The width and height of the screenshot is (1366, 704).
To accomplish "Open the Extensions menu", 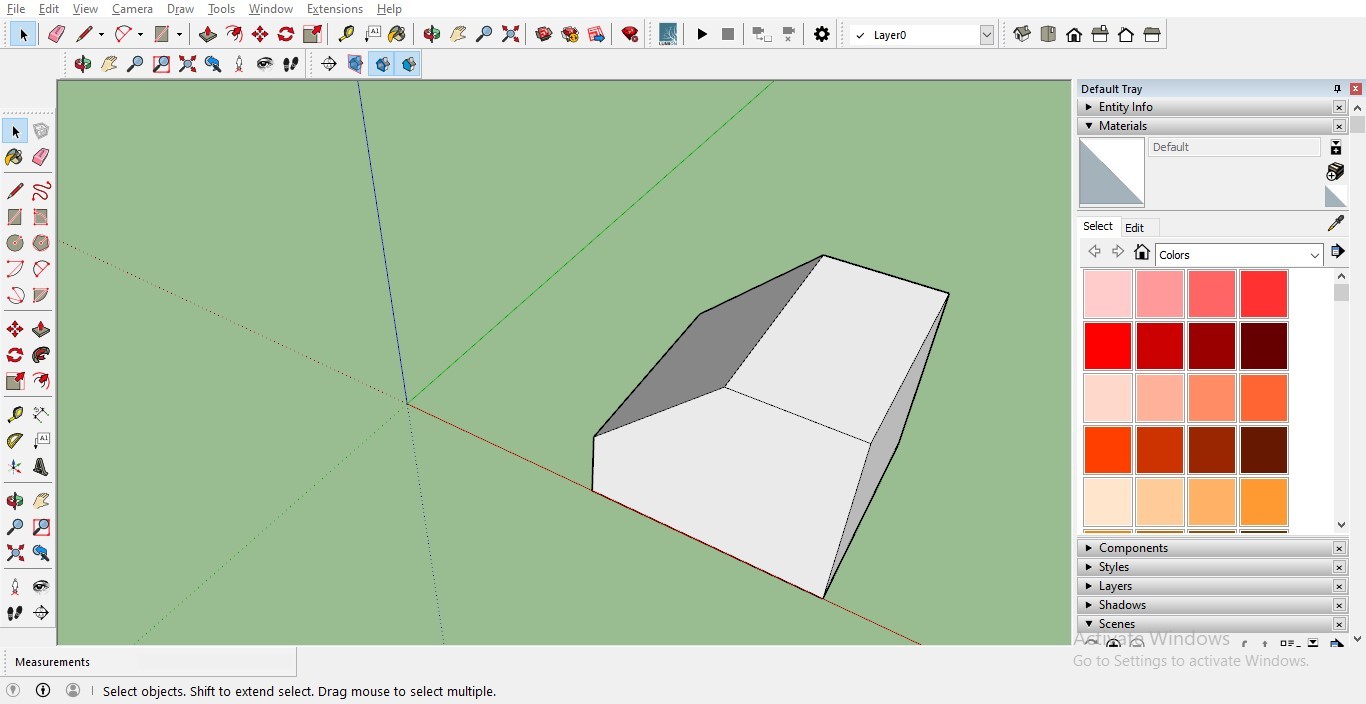I will point(334,9).
